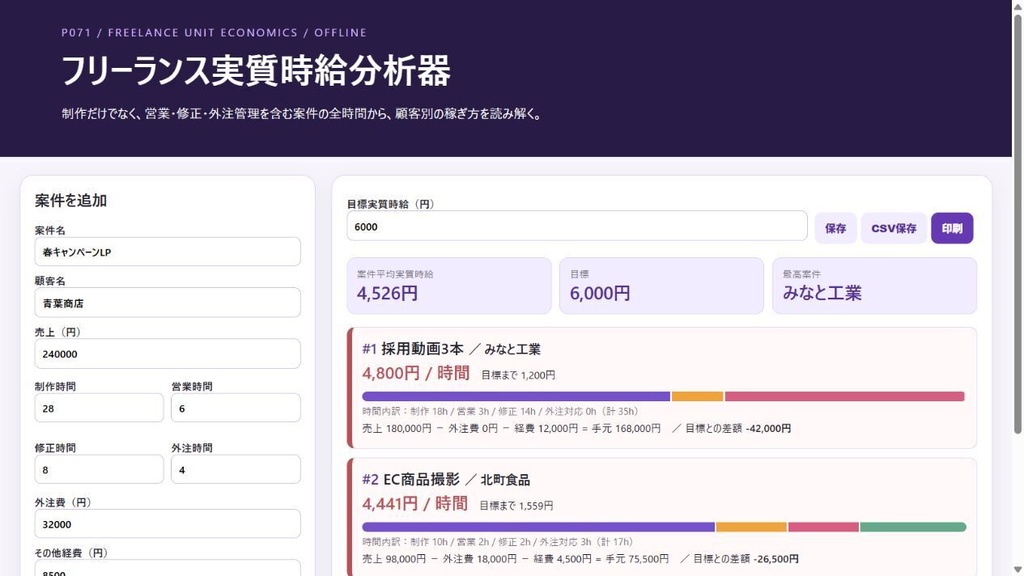Export data with CSV保存 button
The image size is (1024, 576).
[x=893, y=228]
